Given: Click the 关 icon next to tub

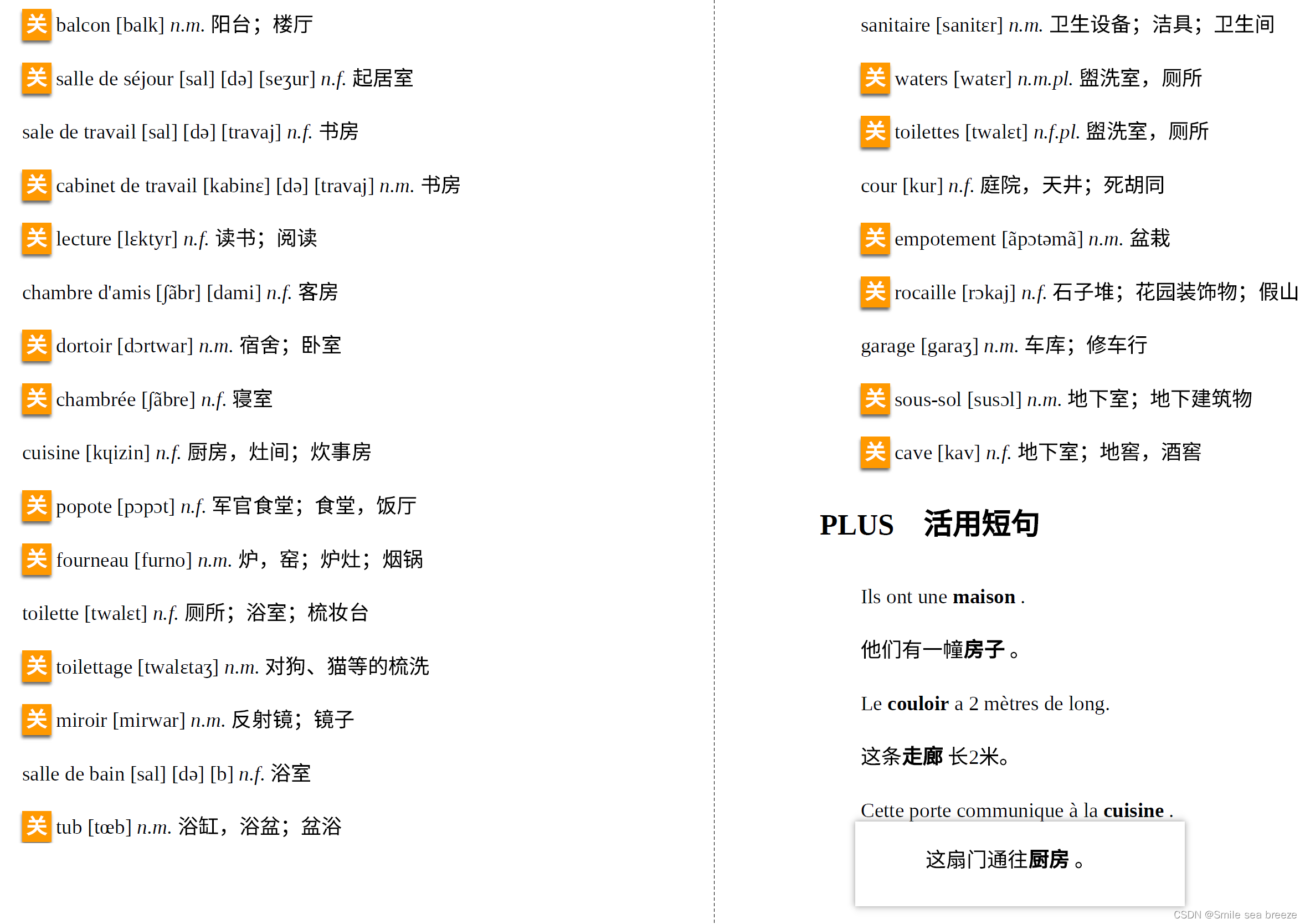Looking at the screenshot, I should (37, 827).
